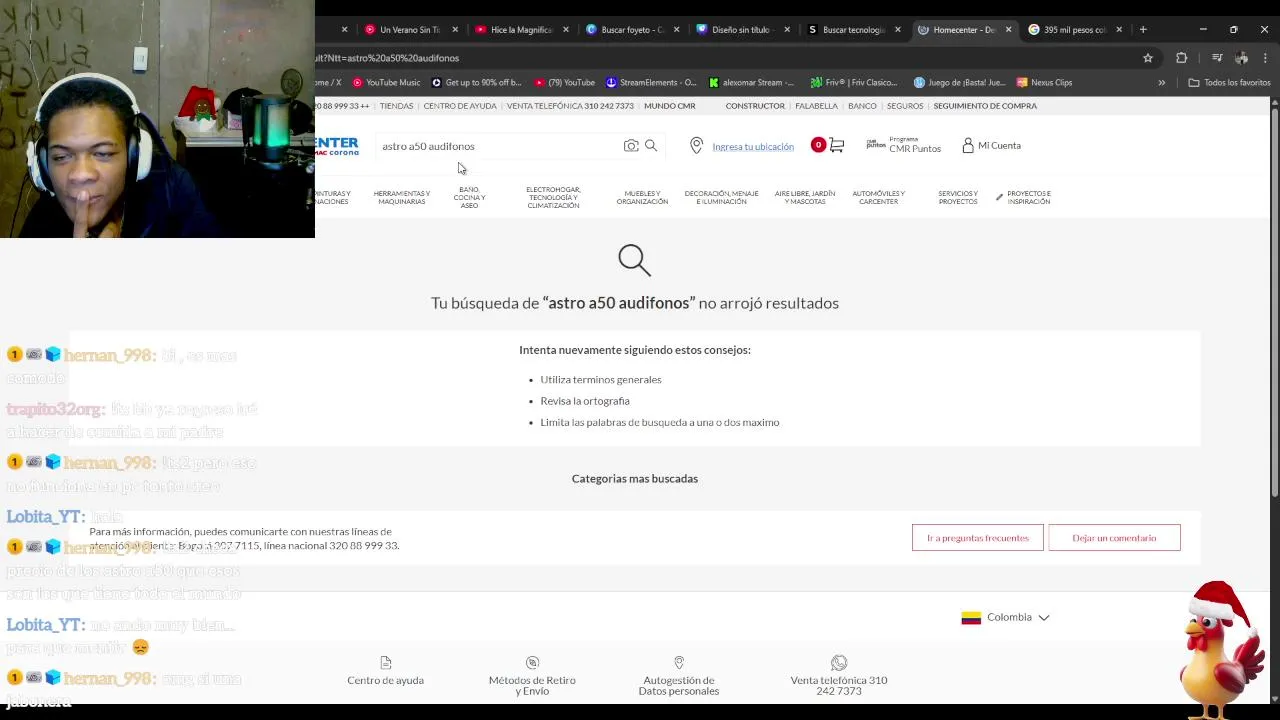Open CENTRO DE AYUDA in the top bar
Screen dimensions: 1280x720
(x=460, y=106)
